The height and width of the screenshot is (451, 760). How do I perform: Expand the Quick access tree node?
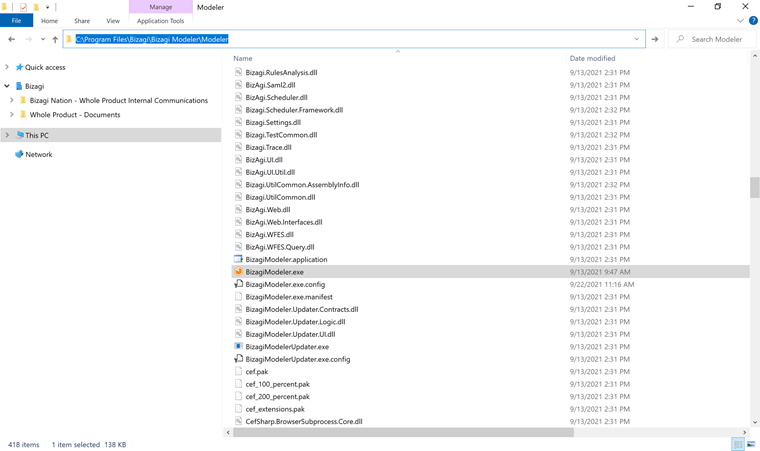click(x=7, y=67)
